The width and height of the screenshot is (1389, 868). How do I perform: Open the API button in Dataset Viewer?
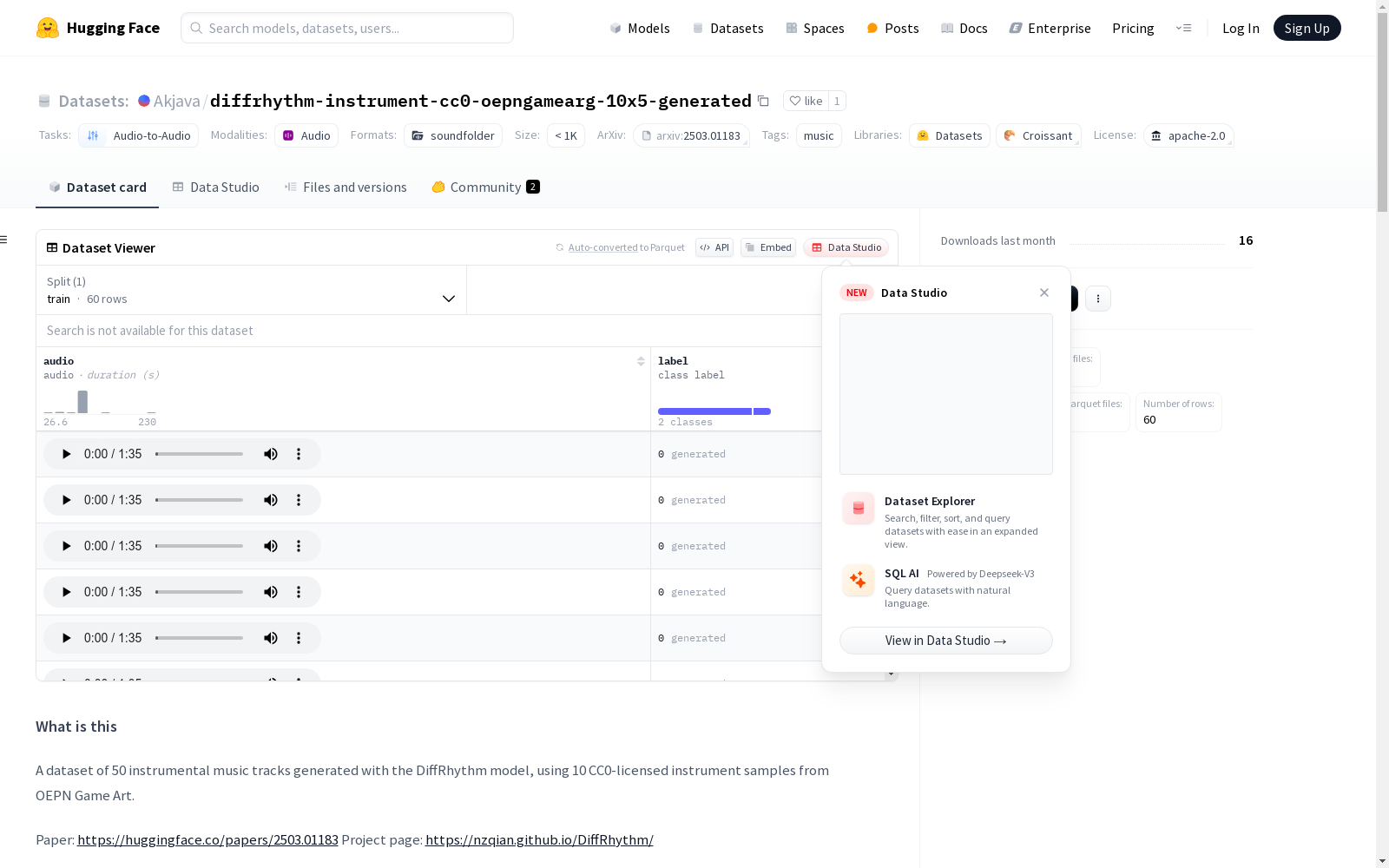pos(714,247)
